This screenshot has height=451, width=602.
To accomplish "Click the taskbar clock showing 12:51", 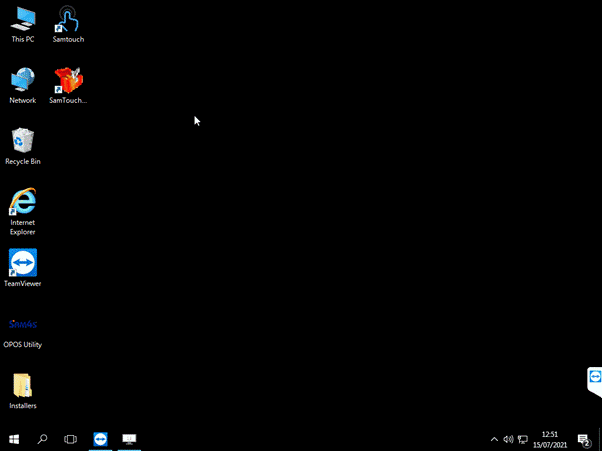I will coord(549,439).
